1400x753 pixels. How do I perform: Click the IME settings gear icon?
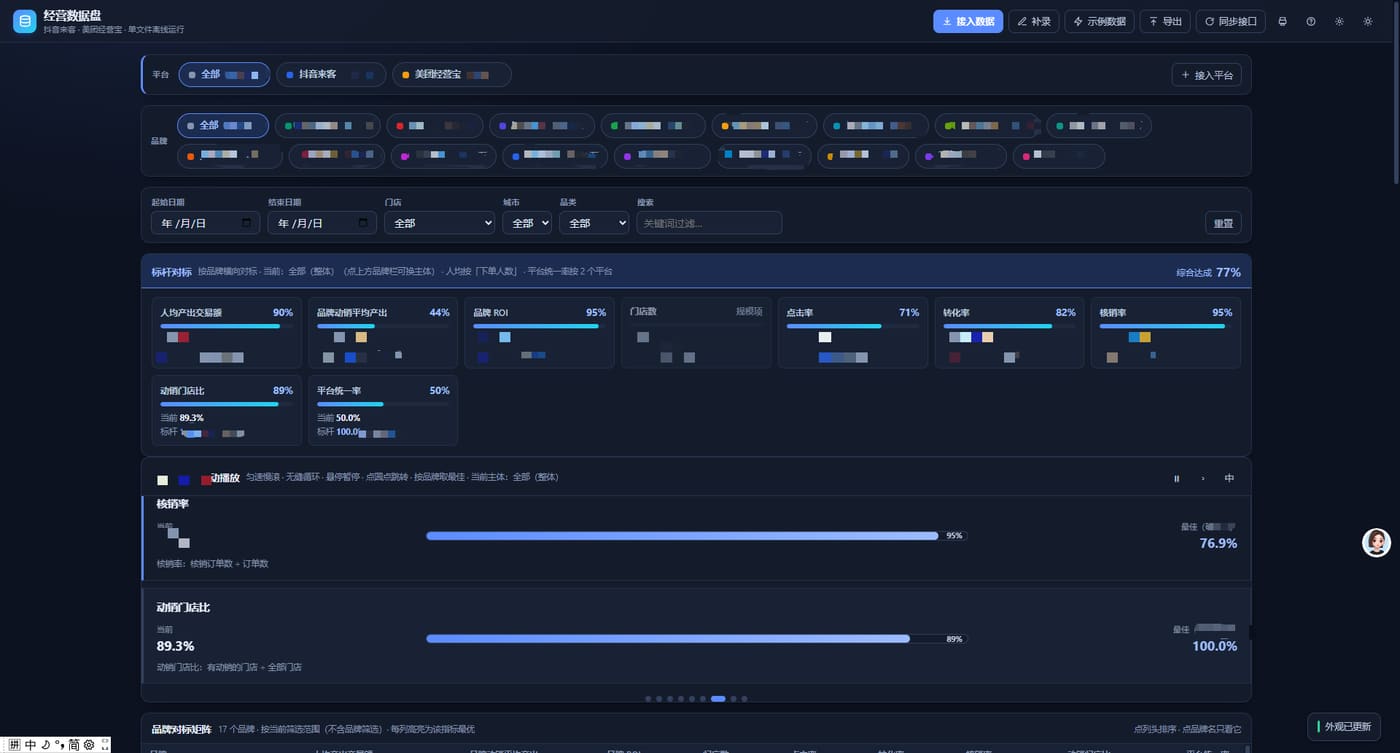click(89, 745)
